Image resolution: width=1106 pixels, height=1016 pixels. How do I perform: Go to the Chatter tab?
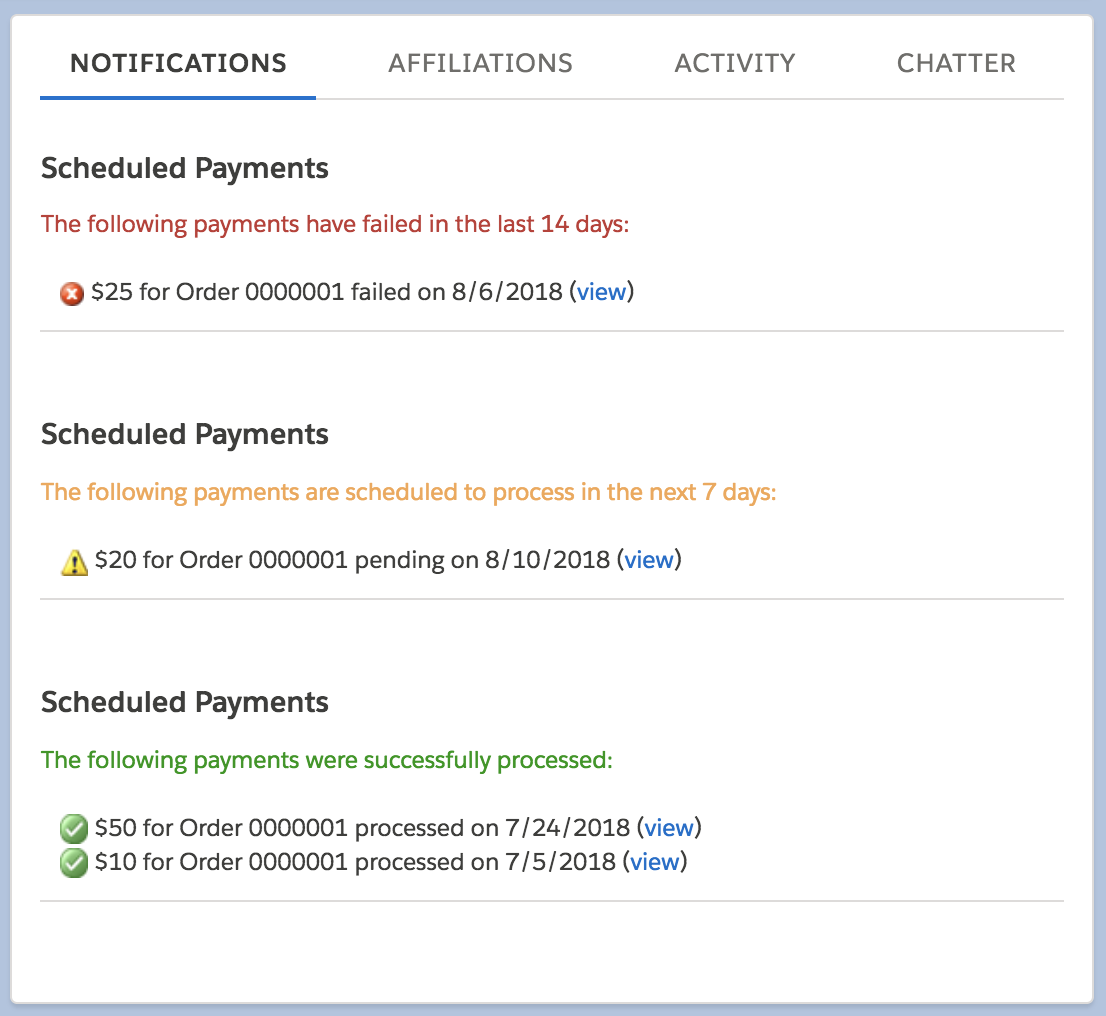(x=956, y=63)
